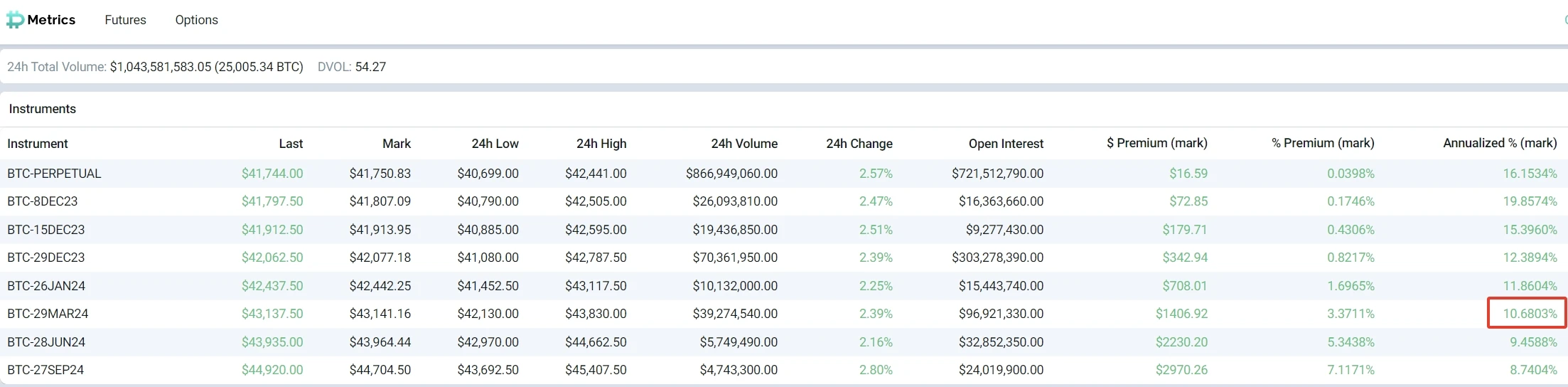Screen dimensions: 1568x387
Task: Open the Options menu
Action: coord(196,20)
